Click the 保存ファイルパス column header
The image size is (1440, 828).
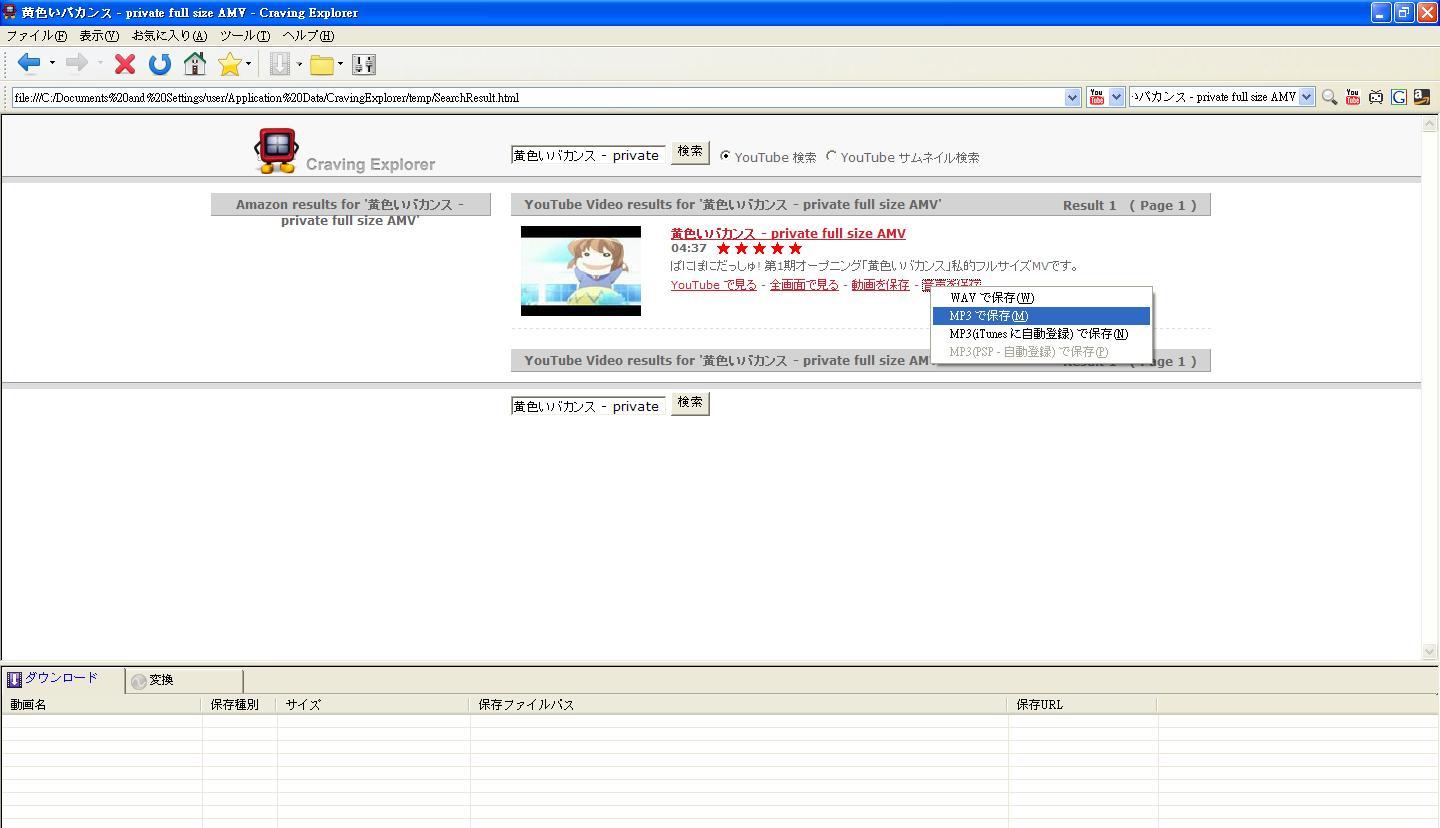tap(739, 705)
